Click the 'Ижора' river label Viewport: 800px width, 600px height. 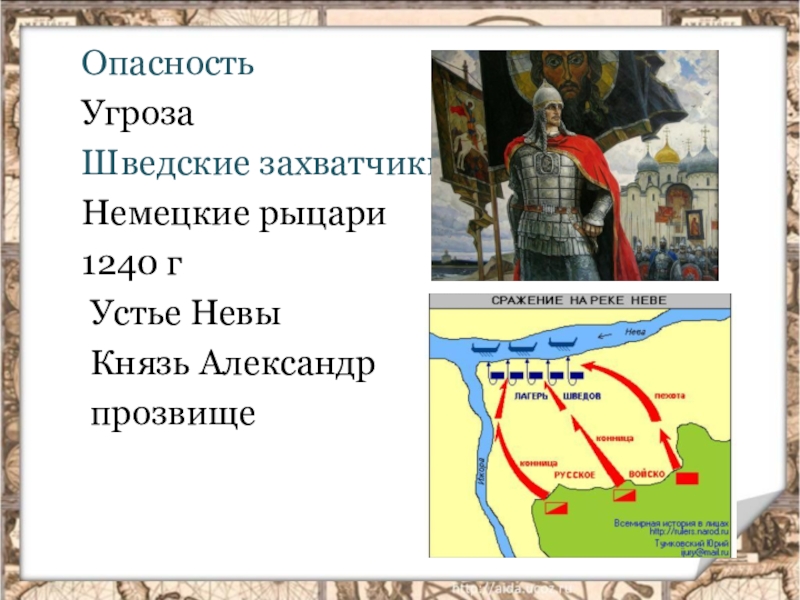(481, 469)
